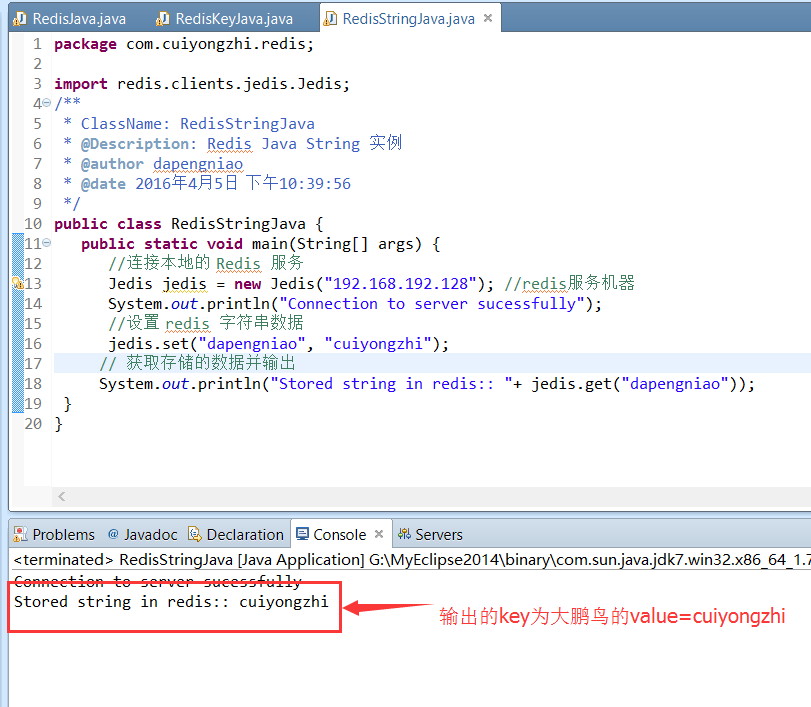Click the warning marker on line 13
811x707 pixels.
click(x=17, y=284)
